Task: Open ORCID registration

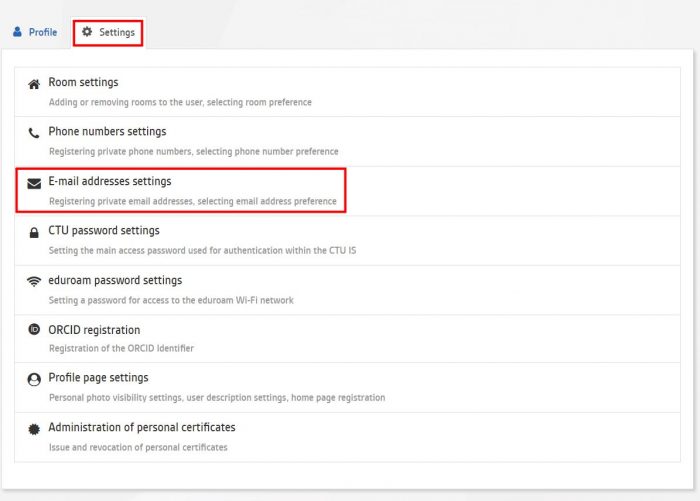Action: click(347, 339)
